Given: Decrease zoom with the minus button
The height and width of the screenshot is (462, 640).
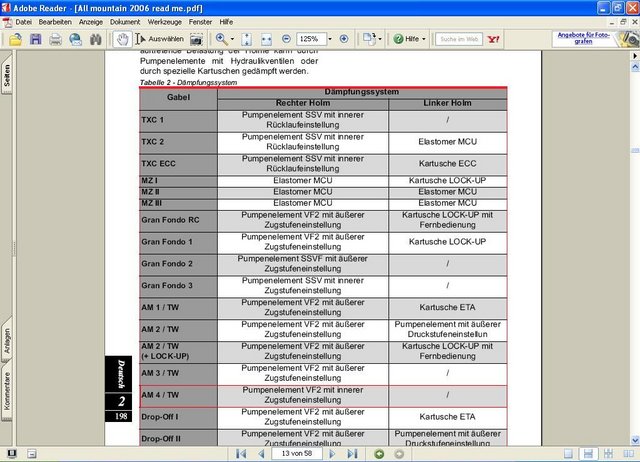Looking at the screenshot, I should tap(286, 39).
